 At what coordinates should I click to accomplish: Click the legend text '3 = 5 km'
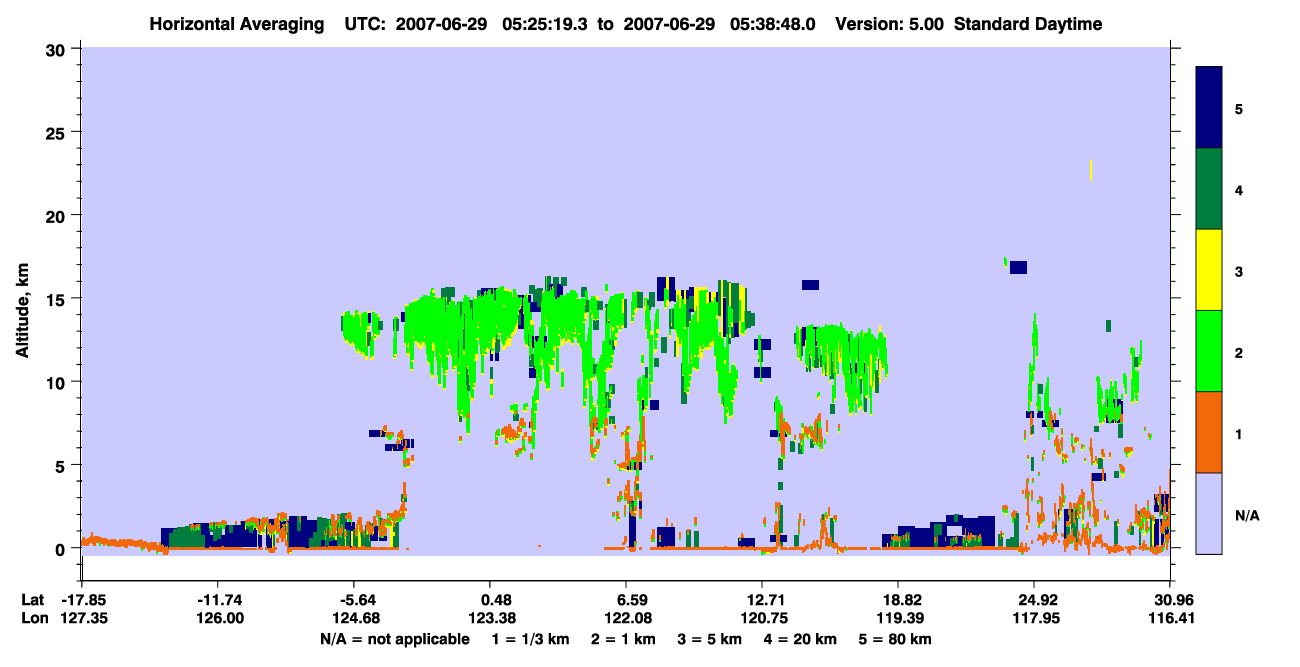(x=711, y=639)
